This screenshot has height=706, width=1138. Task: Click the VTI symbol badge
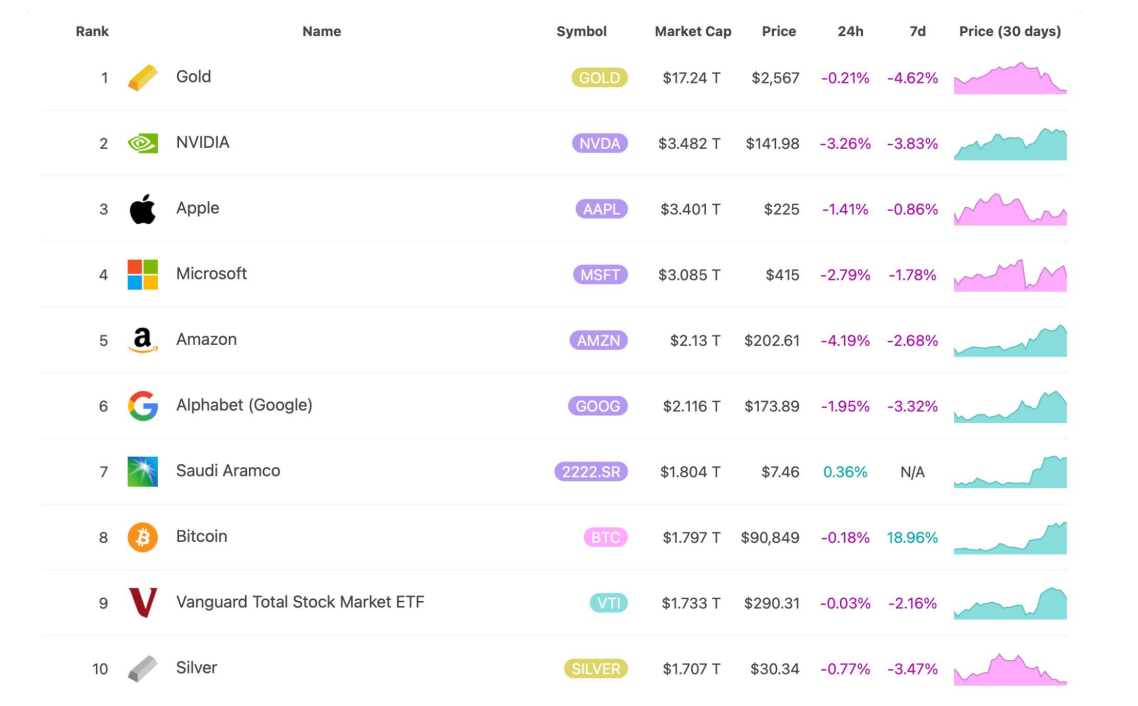pos(608,603)
